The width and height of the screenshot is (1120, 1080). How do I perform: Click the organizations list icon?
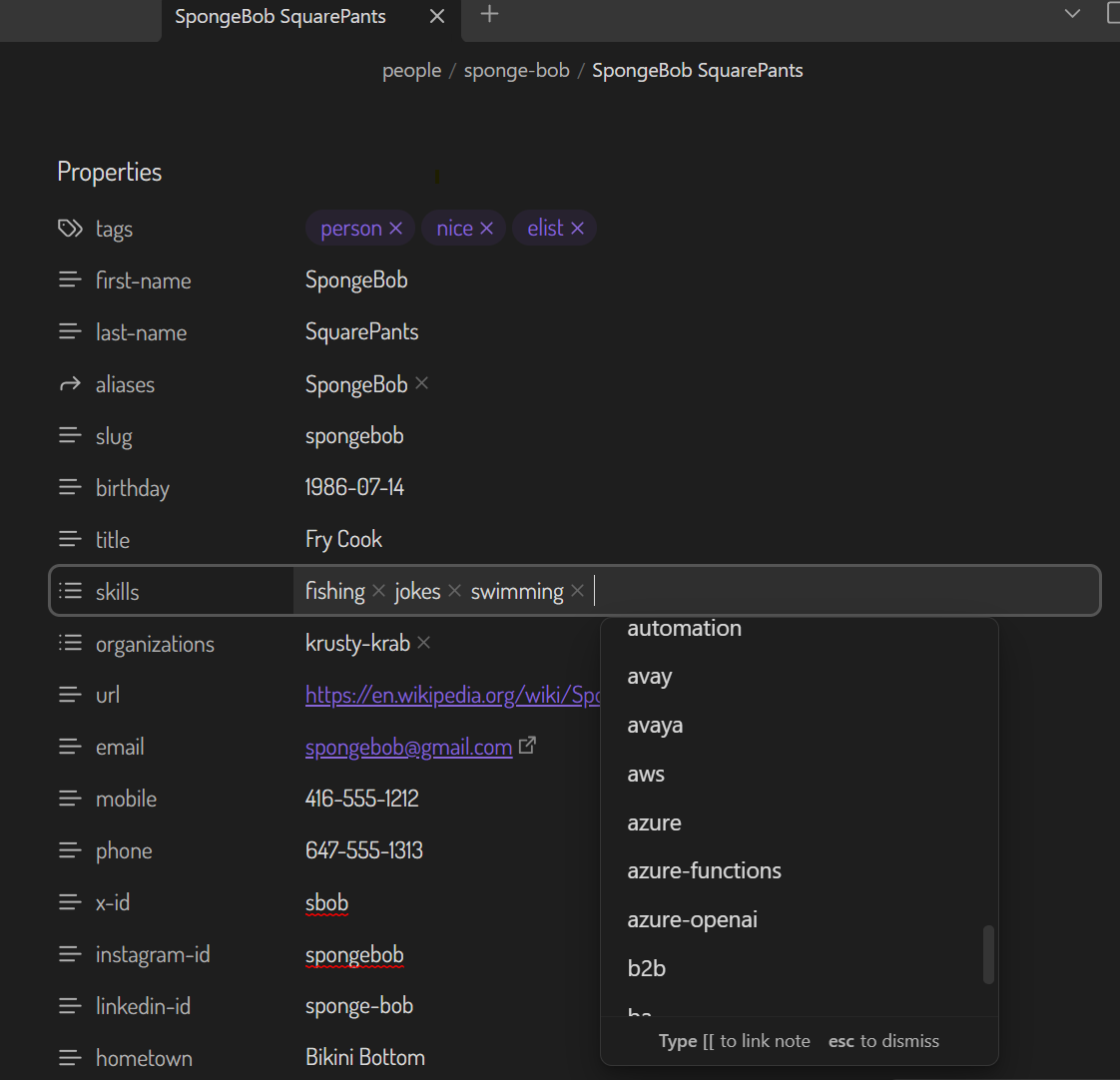pos(70,643)
